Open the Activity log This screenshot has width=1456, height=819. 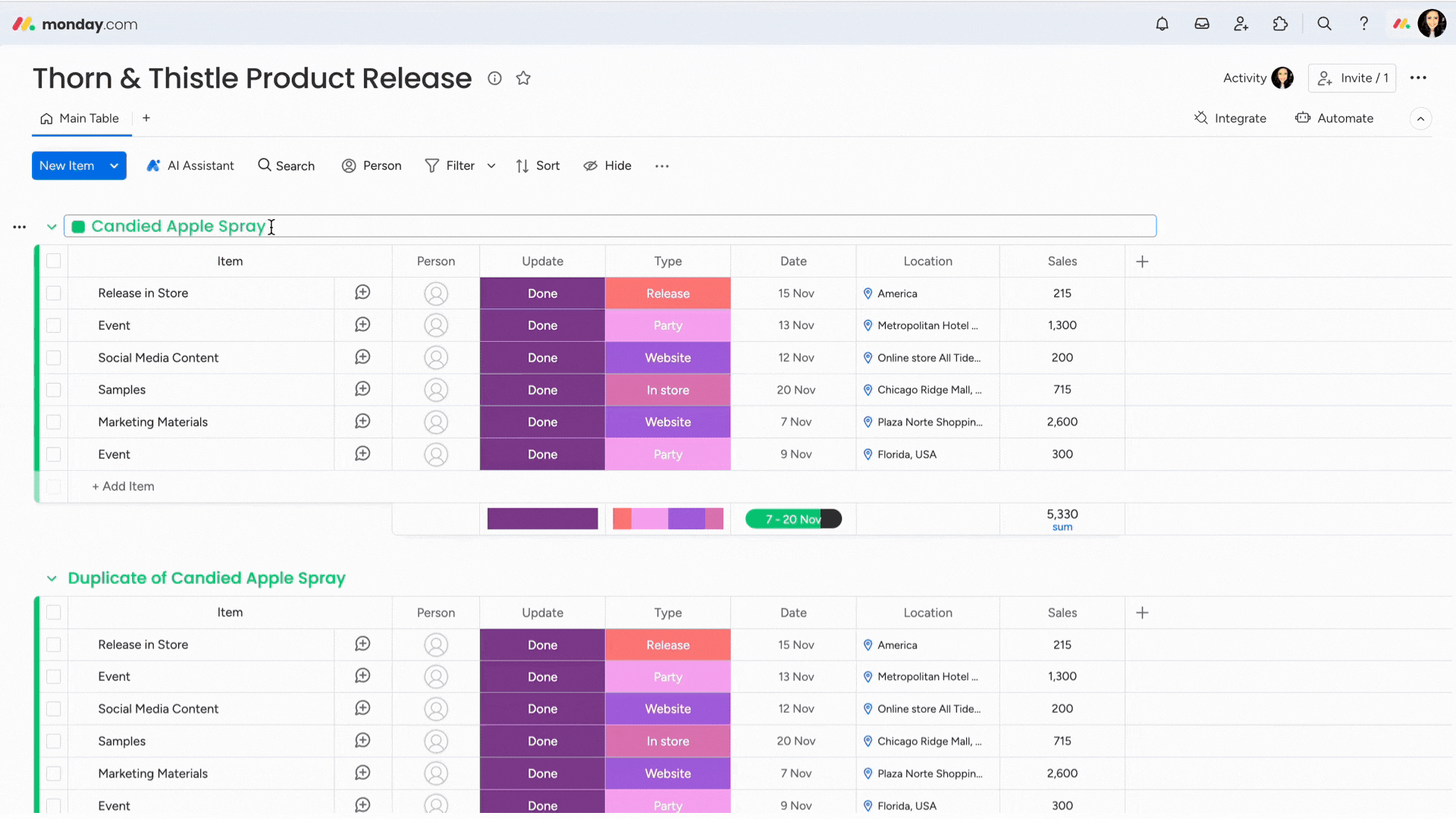(x=1258, y=78)
